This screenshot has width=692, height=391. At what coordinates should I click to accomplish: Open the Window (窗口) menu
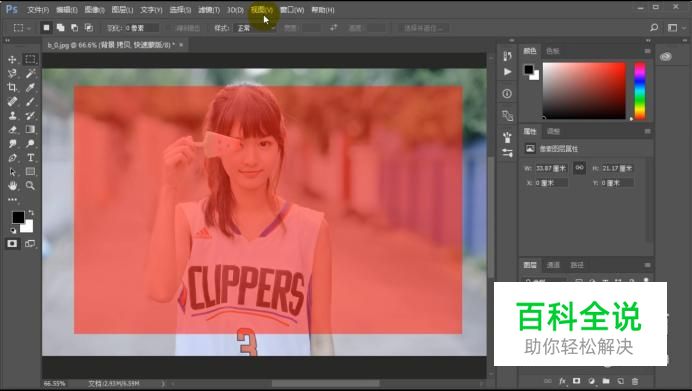click(292, 10)
